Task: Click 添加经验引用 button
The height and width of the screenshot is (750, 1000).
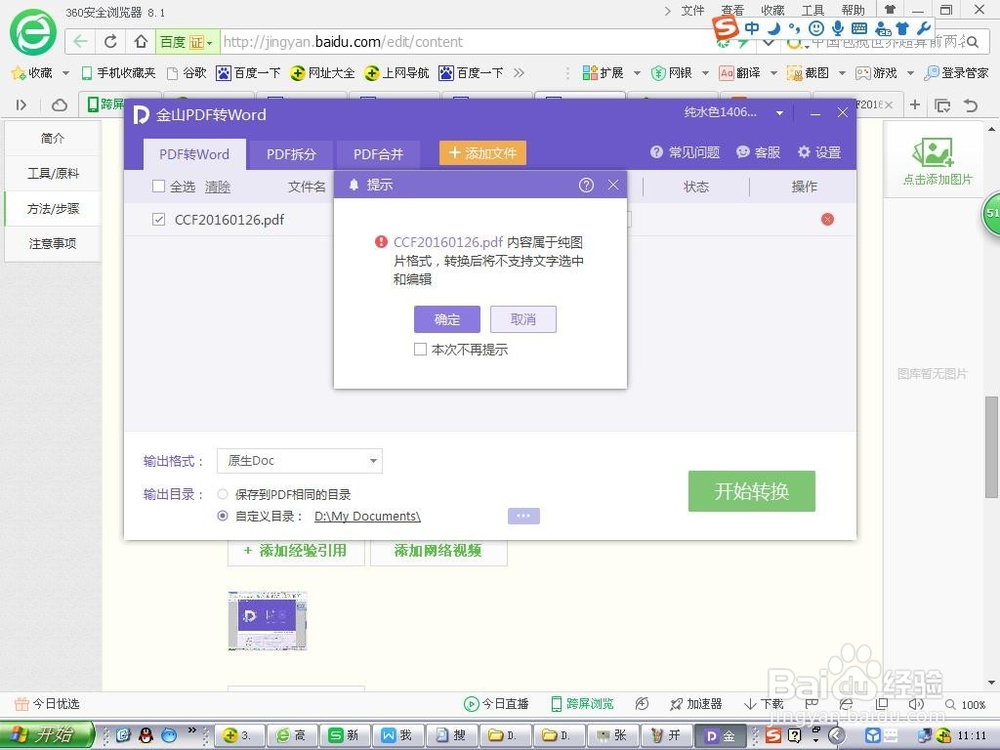Action: point(296,551)
